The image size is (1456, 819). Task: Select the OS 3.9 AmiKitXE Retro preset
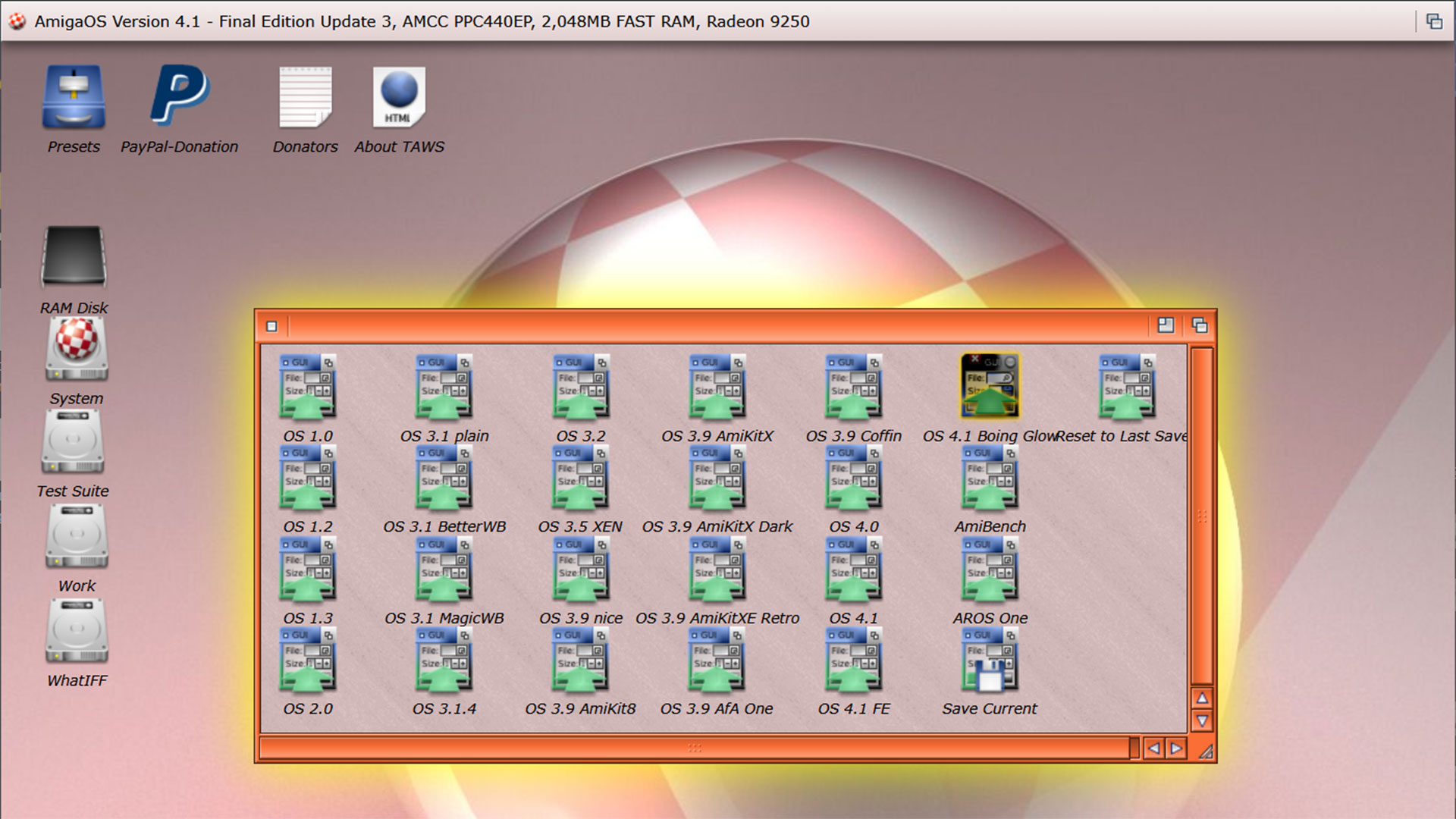tap(716, 569)
